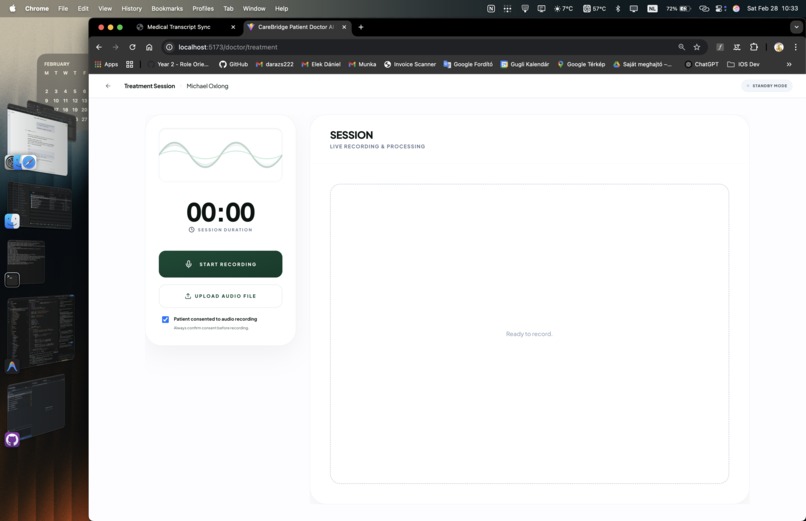Open the Terminal window thumbnail in Stage Manager
This screenshot has width=806, height=521.
click(x=26, y=261)
